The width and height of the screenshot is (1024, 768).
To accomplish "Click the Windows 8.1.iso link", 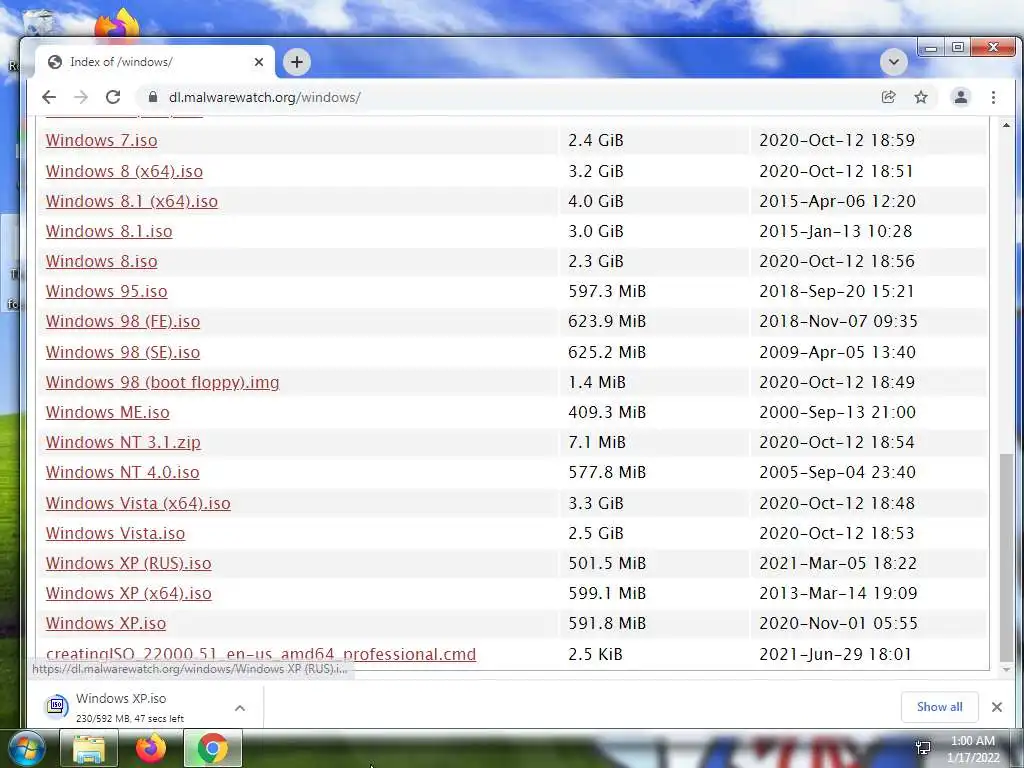I will [x=109, y=231].
